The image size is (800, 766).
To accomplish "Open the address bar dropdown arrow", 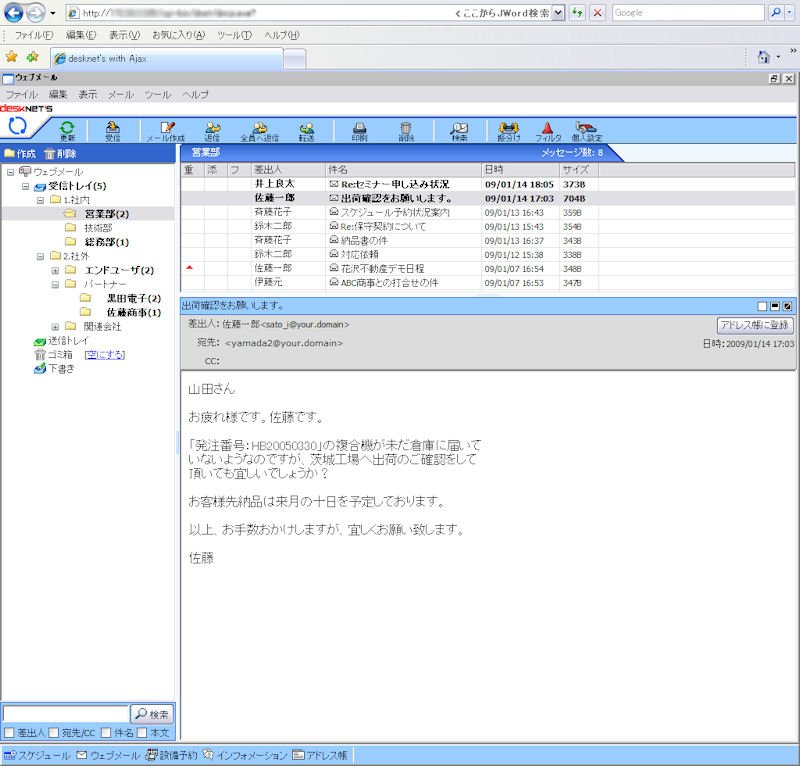I will coord(559,13).
